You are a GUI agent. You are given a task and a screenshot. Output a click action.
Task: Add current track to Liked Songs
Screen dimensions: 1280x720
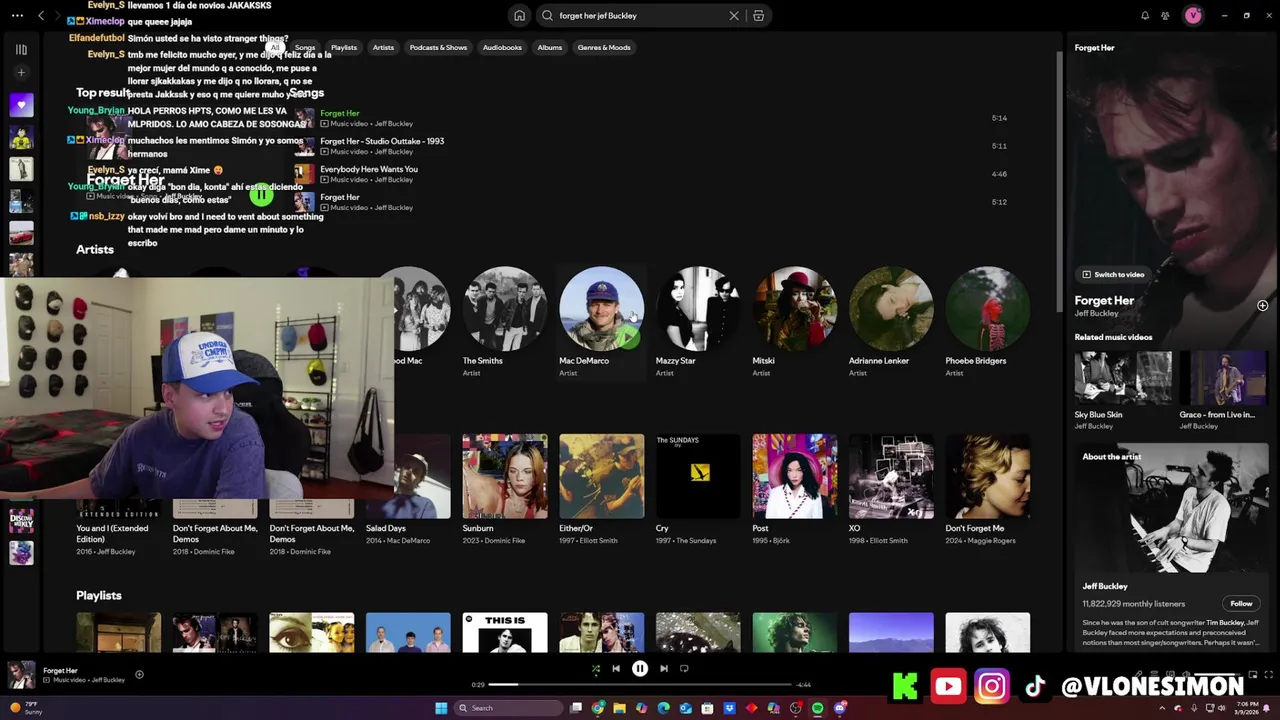(139, 674)
